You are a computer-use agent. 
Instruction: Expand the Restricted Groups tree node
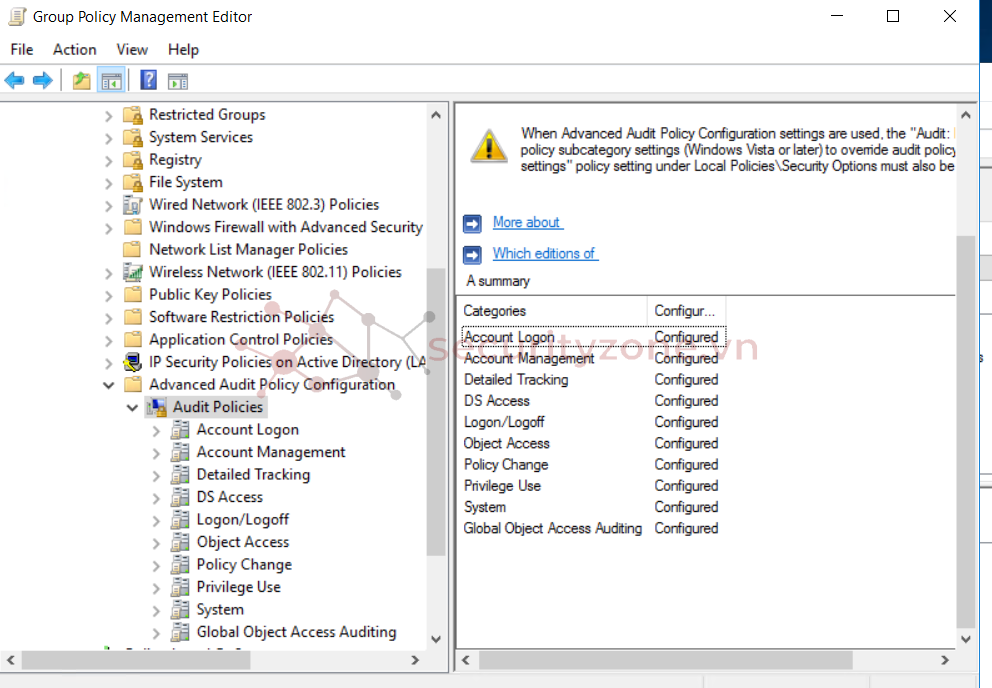tap(109, 115)
